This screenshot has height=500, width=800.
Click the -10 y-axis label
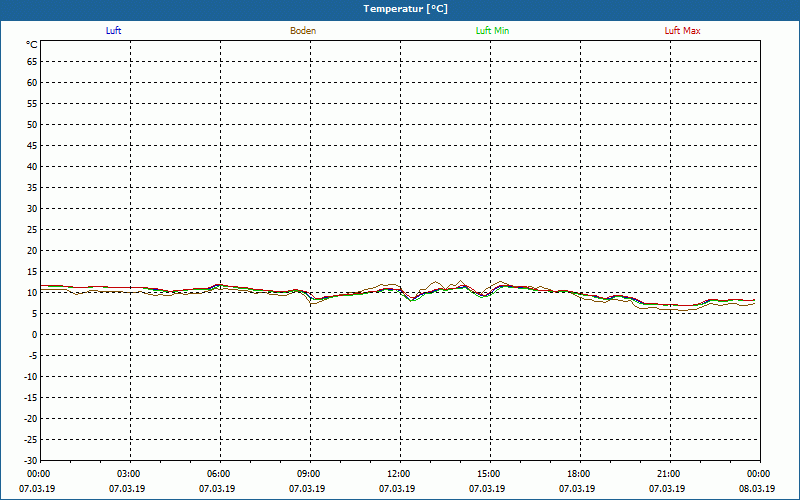(31, 377)
